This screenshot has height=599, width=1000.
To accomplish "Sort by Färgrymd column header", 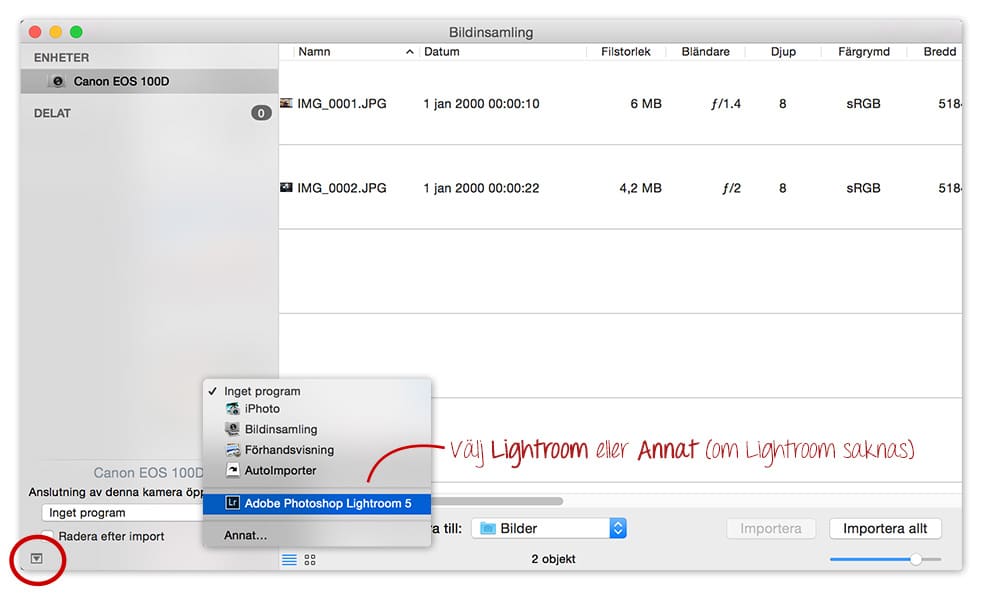I will coord(864,52).
